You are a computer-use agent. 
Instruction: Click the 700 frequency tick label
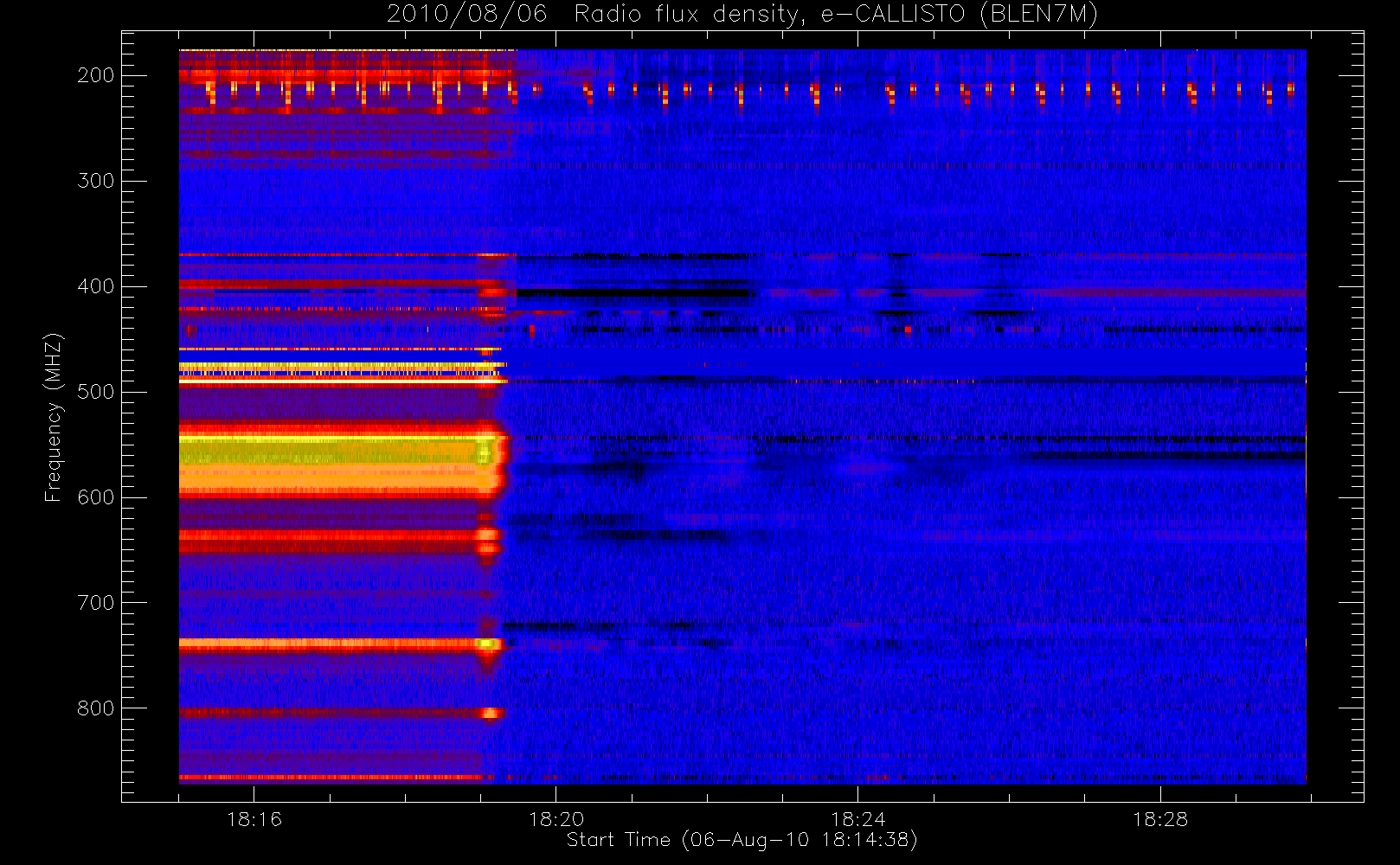coord(95,603)
